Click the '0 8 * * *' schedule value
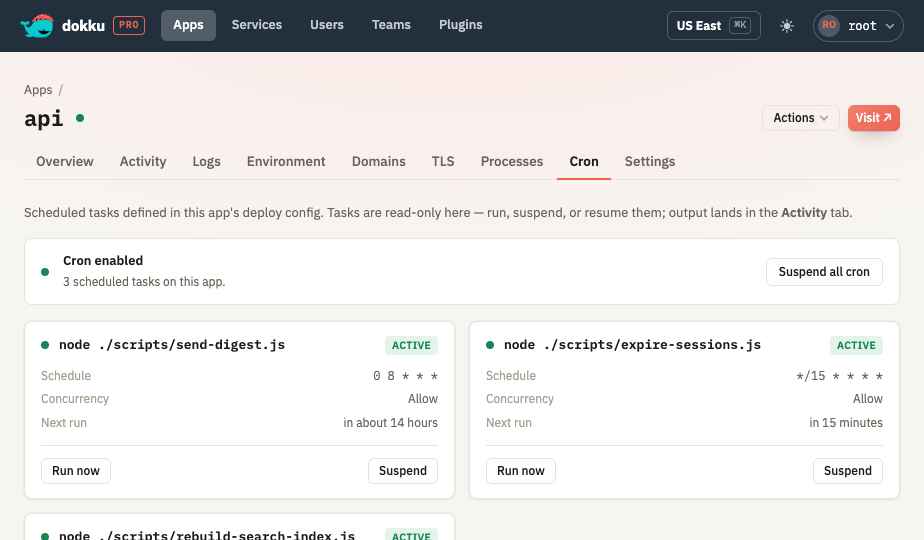 point(405,376)
